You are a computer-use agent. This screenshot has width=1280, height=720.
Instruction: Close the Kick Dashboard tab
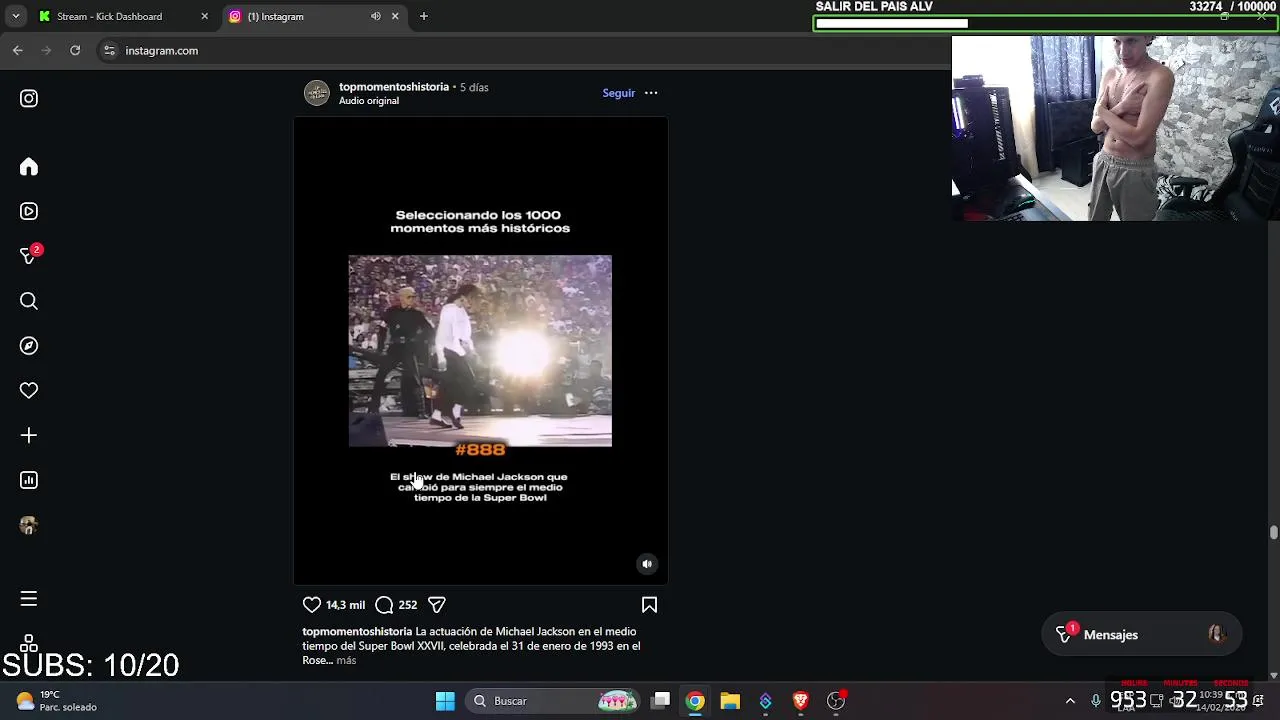(x=205, y=16)
